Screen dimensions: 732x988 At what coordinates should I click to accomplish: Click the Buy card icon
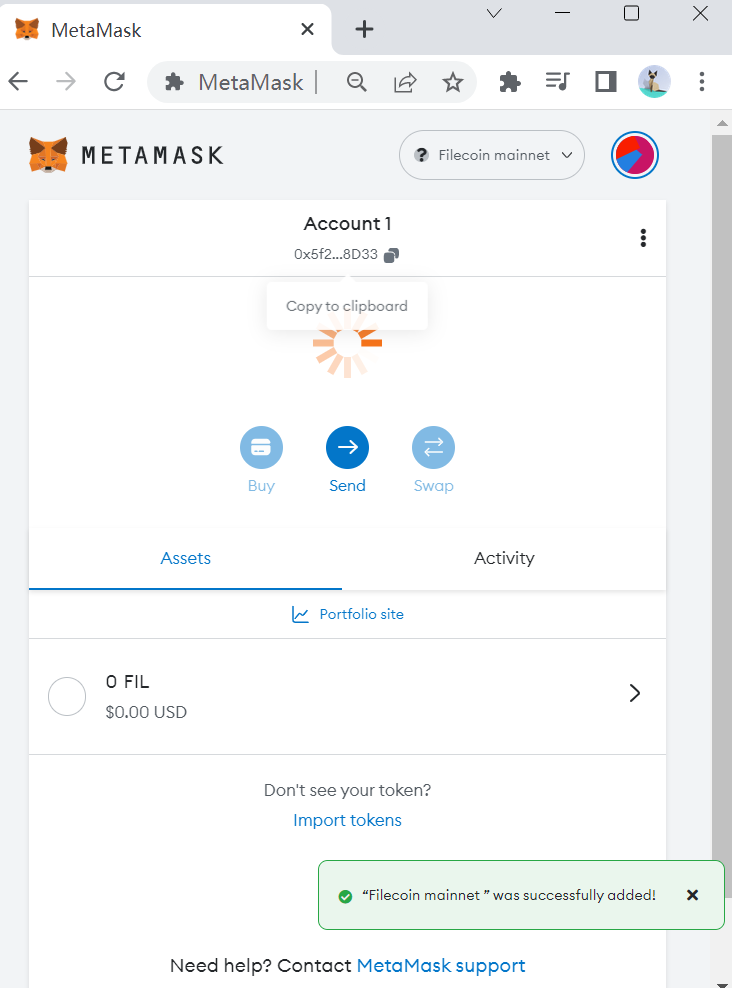click(261, 448)
